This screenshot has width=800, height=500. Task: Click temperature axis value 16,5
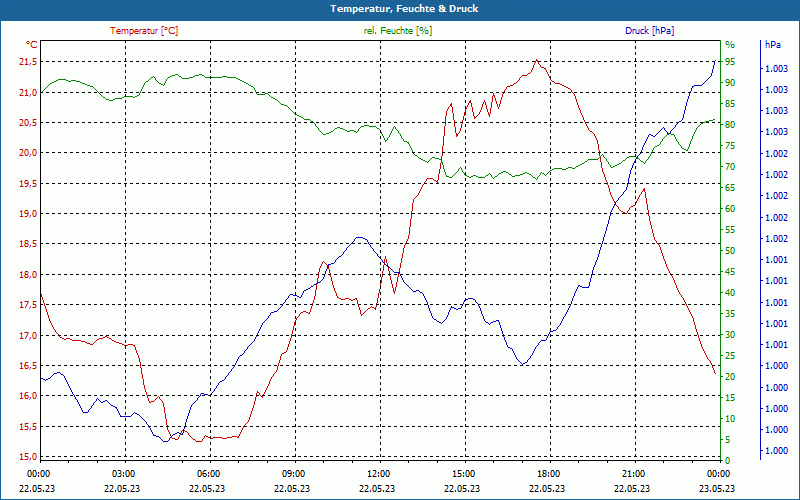(x=29, y=365)
